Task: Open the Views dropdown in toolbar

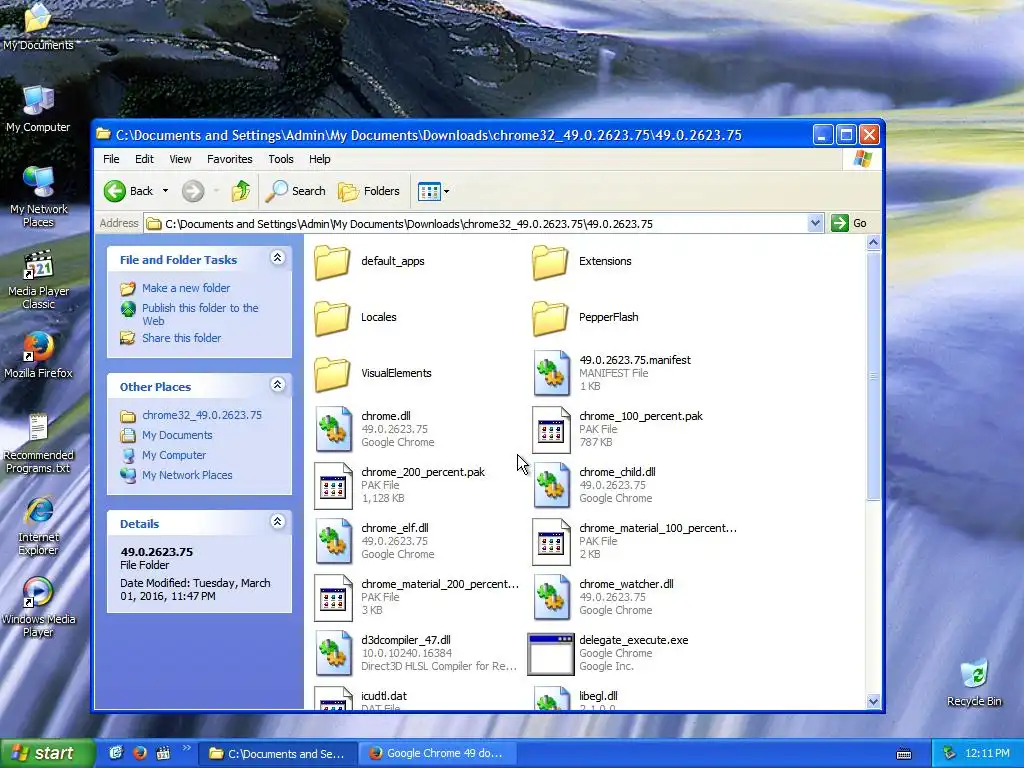Action: tap(433, 191)
